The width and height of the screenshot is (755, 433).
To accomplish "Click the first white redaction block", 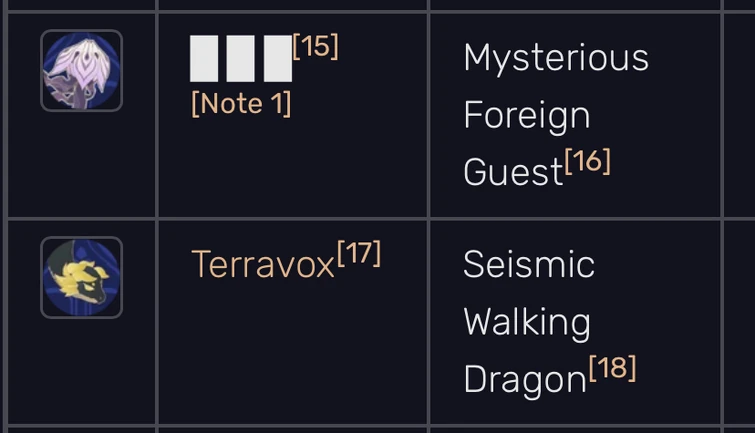I will tap(204, 59).
